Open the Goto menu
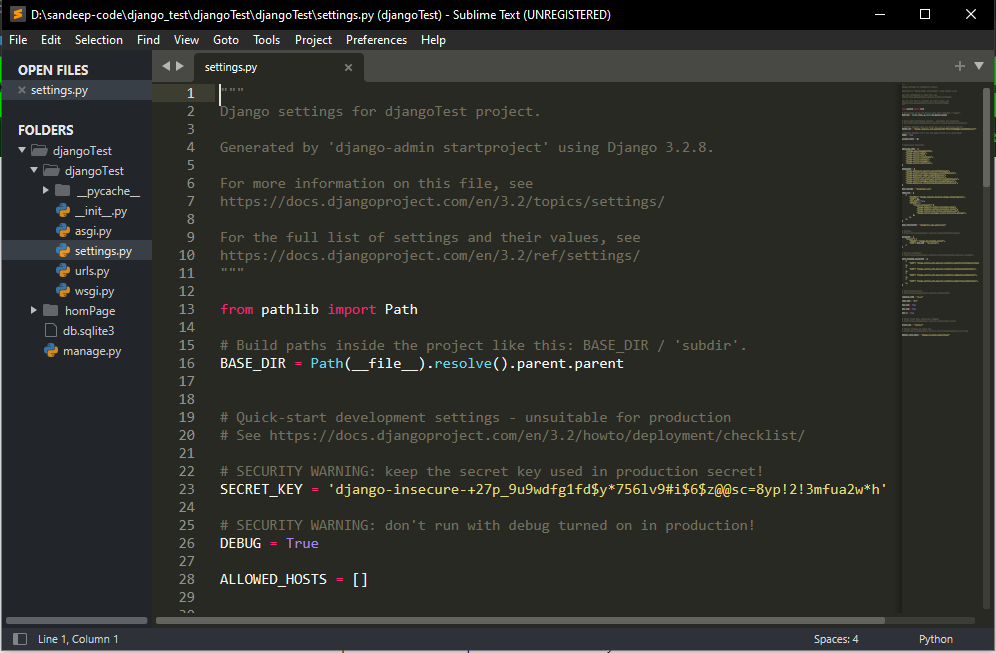This screenshot has width=996, height=653. click(x=225, y=40)
